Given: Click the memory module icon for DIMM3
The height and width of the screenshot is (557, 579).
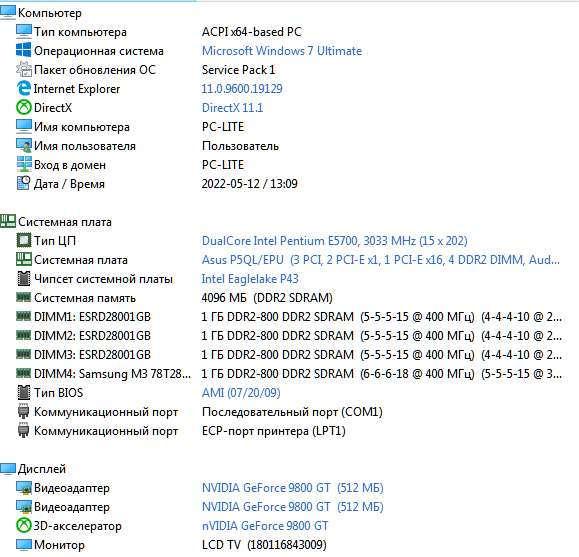Looking at the screenshot, I should [24, 354].
